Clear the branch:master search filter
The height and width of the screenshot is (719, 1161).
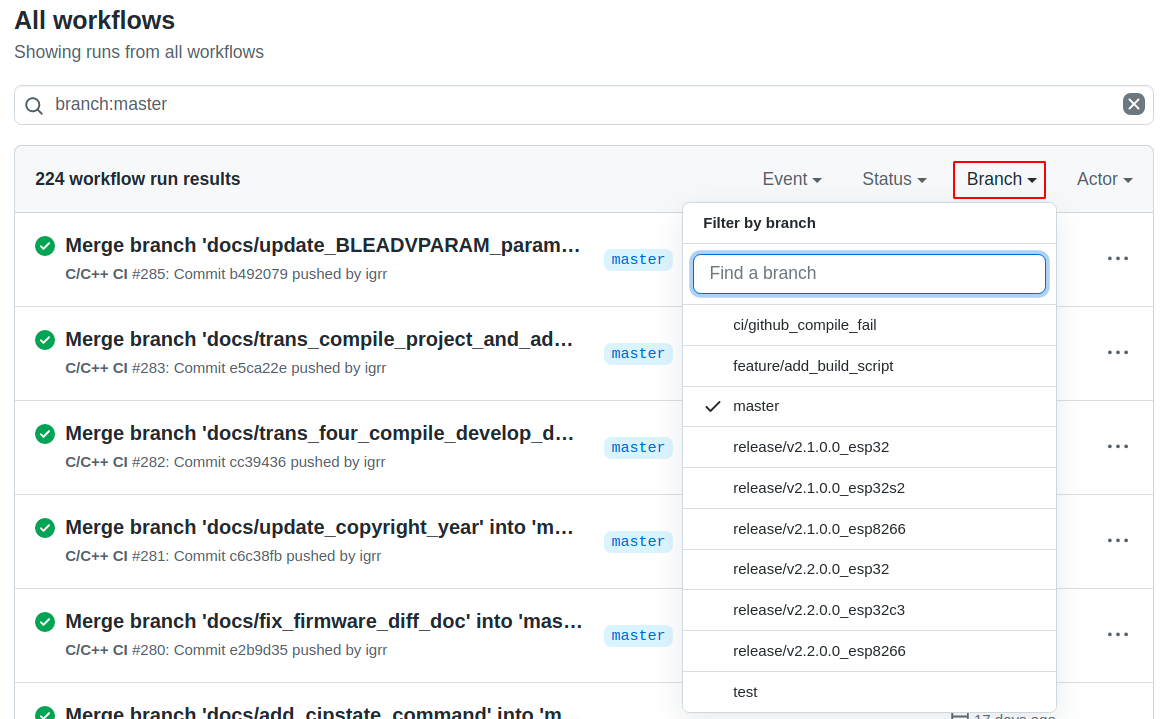[x=1133, y=104]
